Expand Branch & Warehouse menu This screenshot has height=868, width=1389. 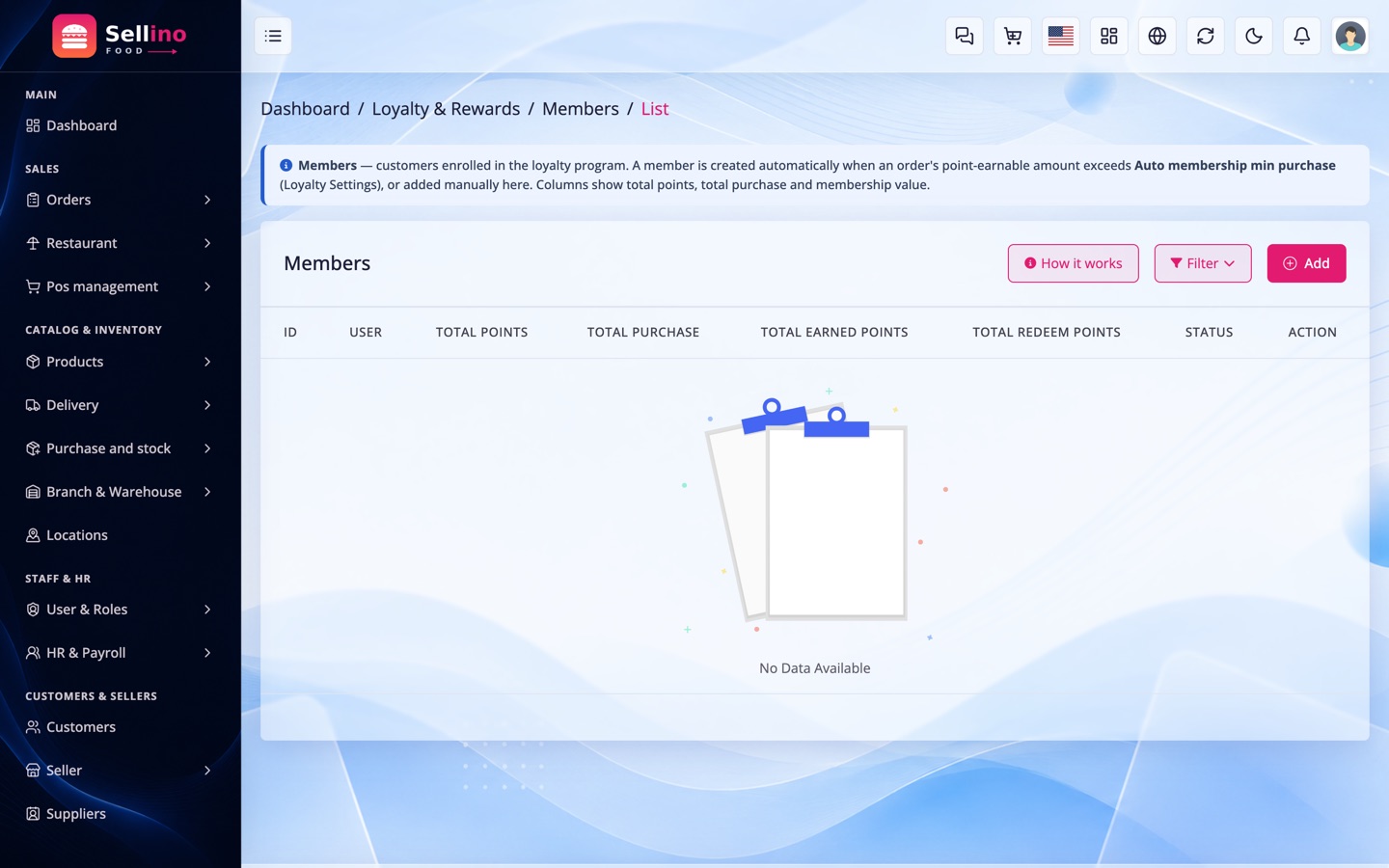click(x=120, y=492)
